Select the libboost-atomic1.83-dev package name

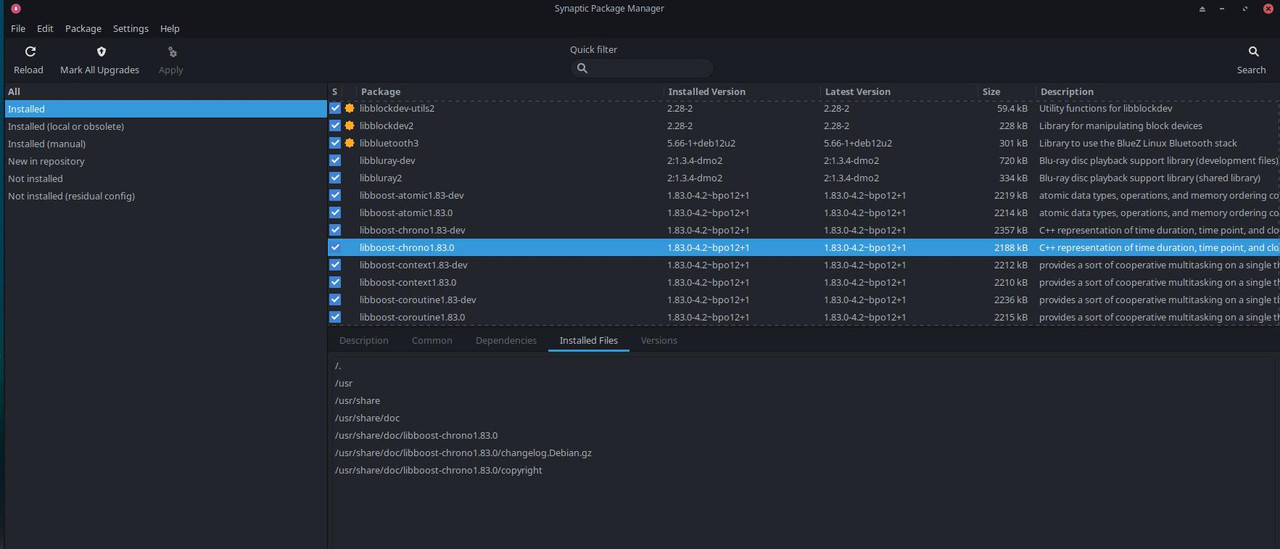click(x=412, y=196)
